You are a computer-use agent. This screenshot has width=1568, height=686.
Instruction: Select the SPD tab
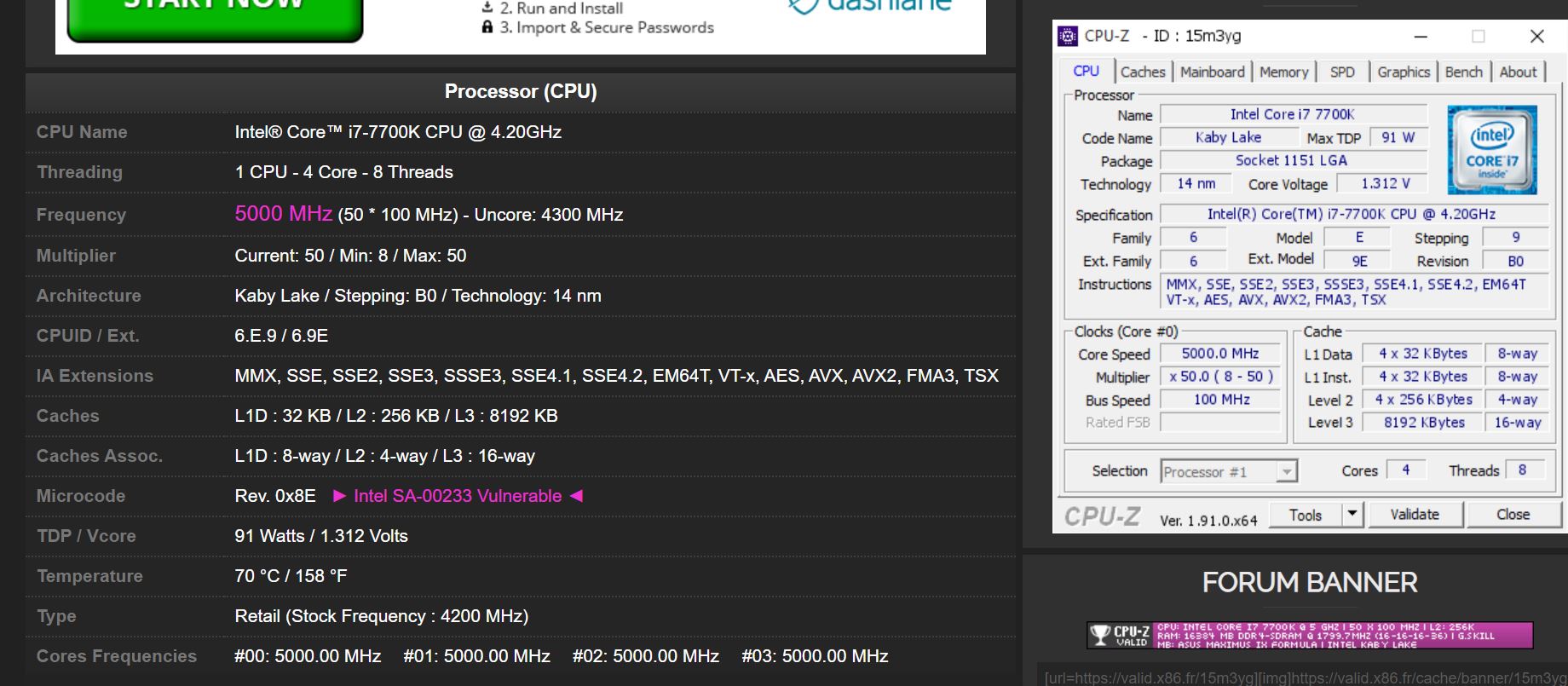1342,72
